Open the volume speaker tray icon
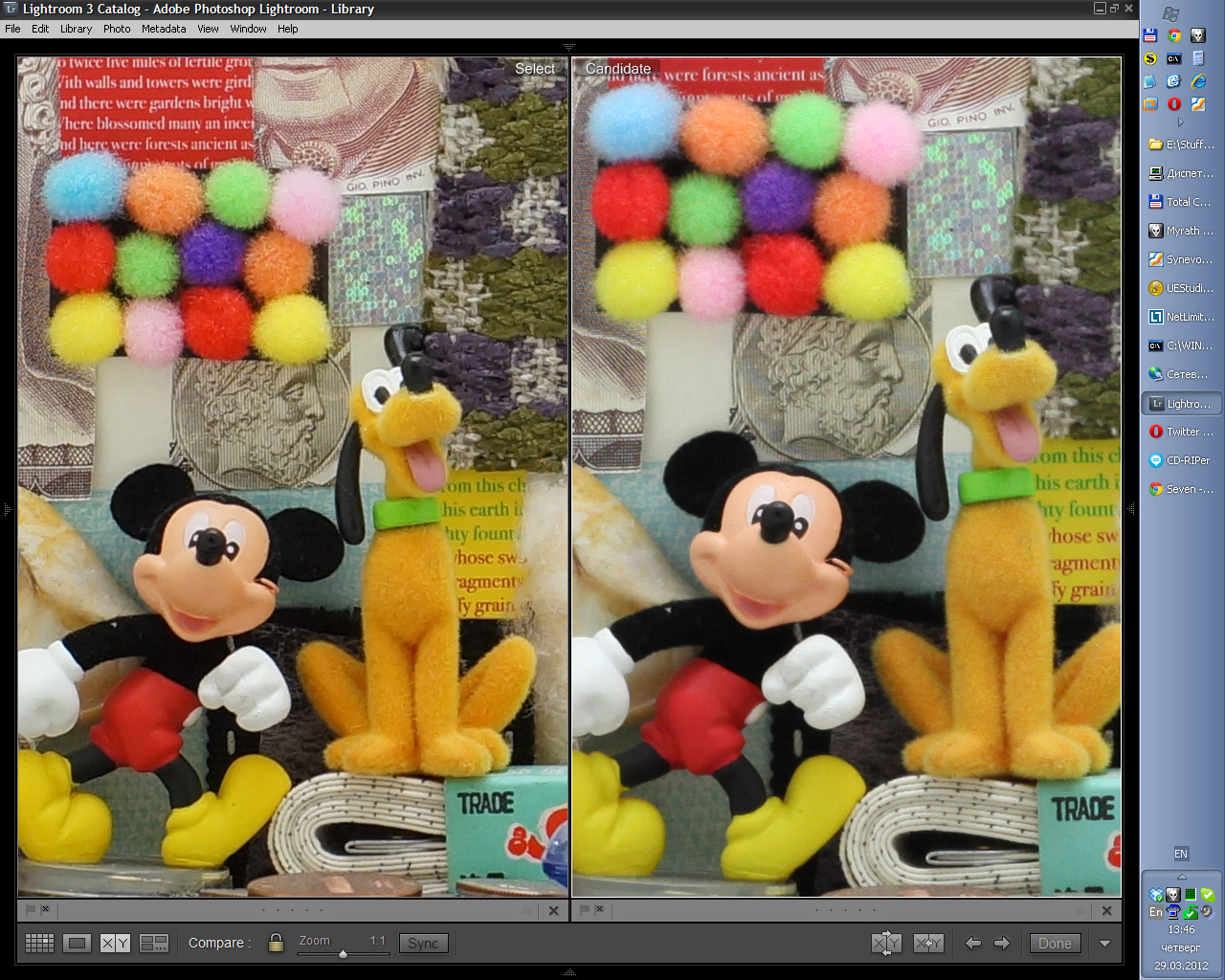 (x=1207, y=912)
